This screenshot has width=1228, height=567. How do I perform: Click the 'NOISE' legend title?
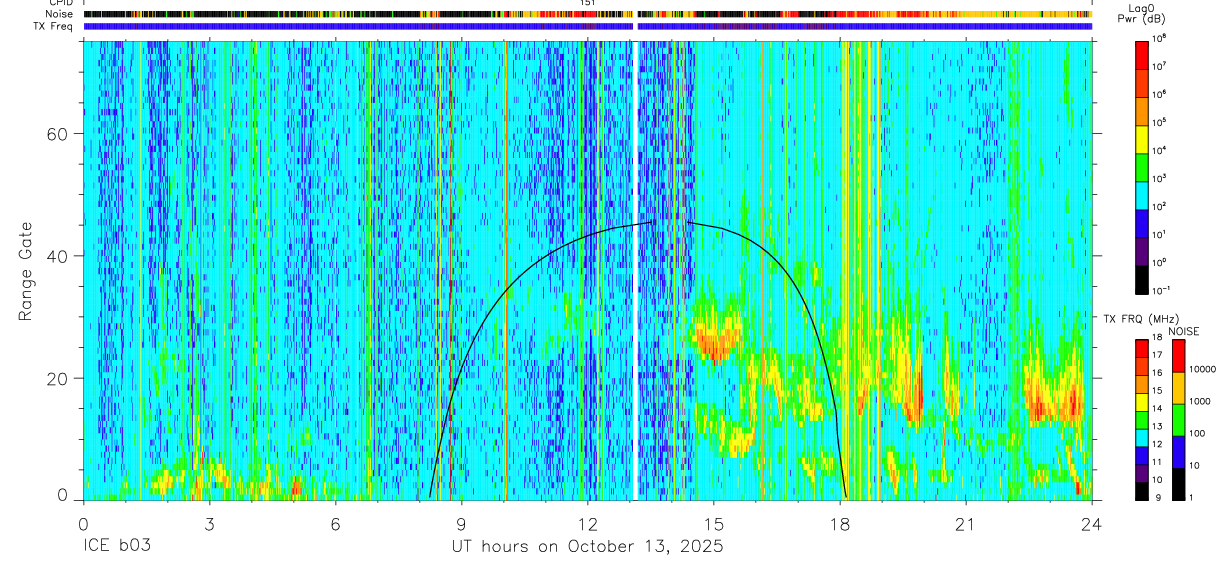(x=1184, y=331)
